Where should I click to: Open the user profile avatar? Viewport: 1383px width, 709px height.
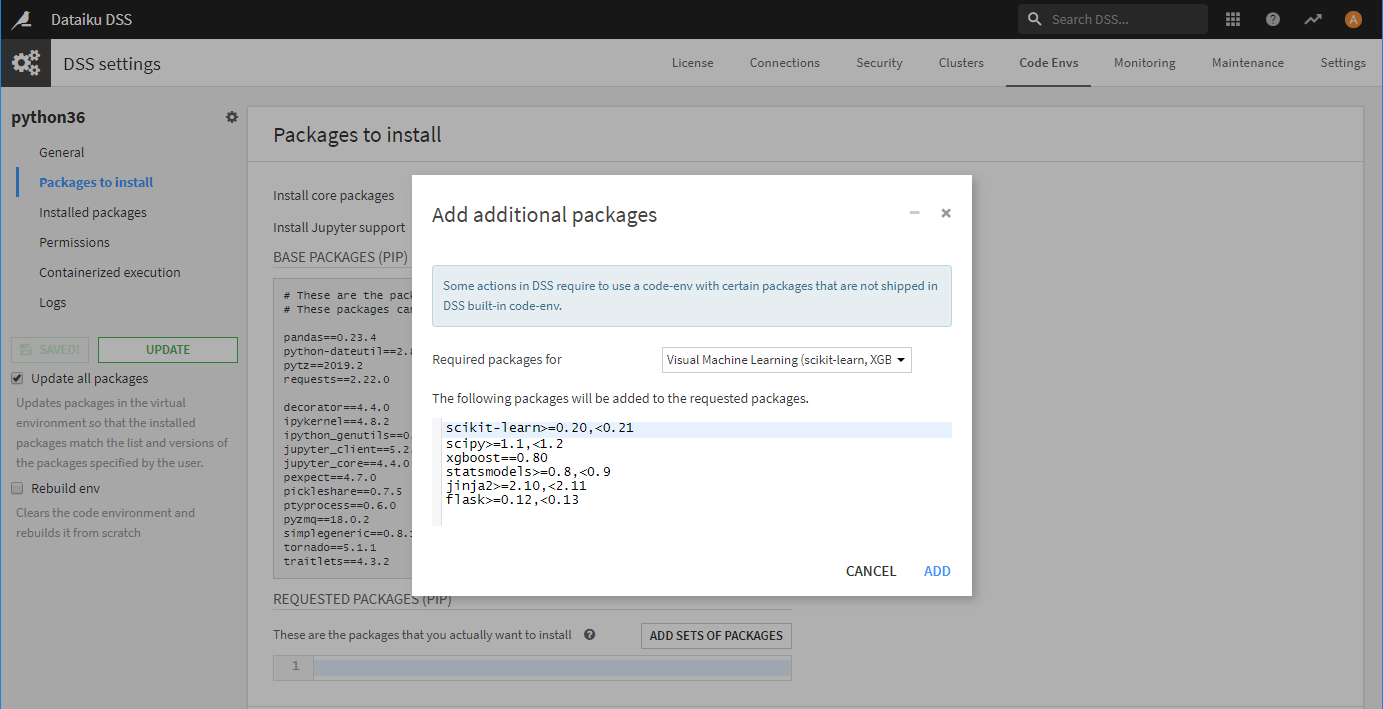(x=1353, y=19)
